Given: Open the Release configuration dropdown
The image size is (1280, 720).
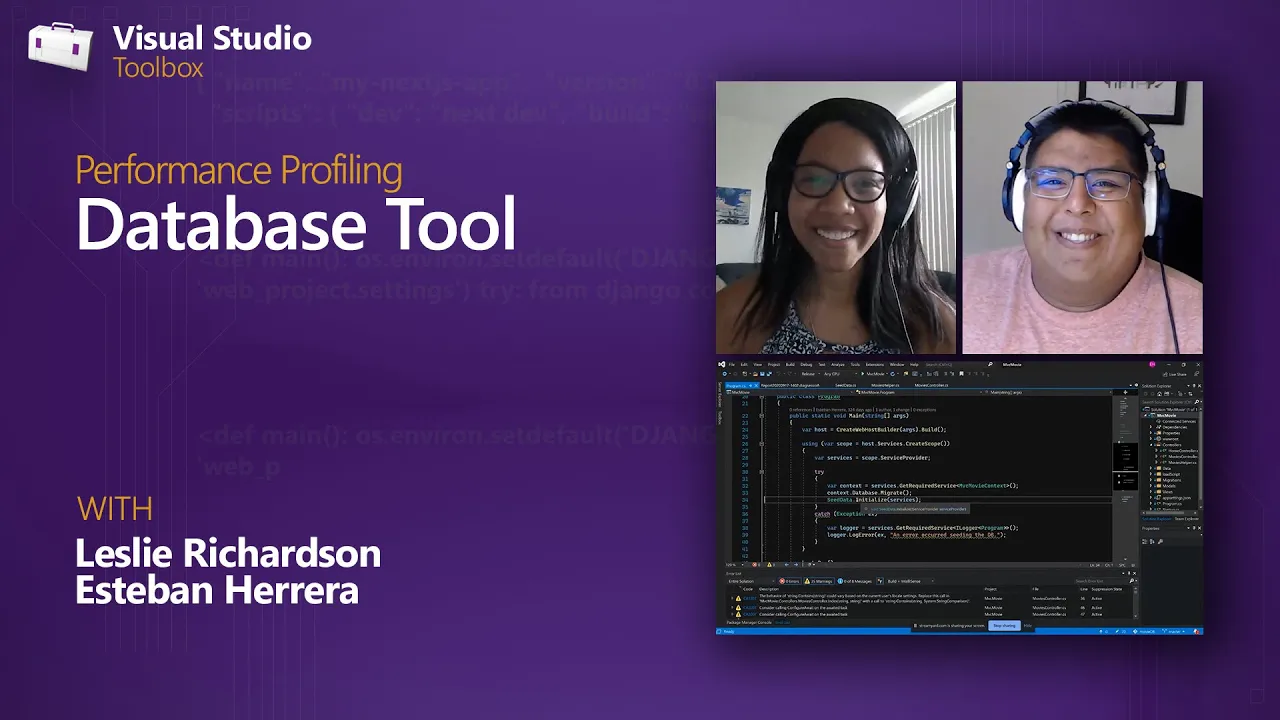Looking at the screenshot, I should [x=811, y=374].
